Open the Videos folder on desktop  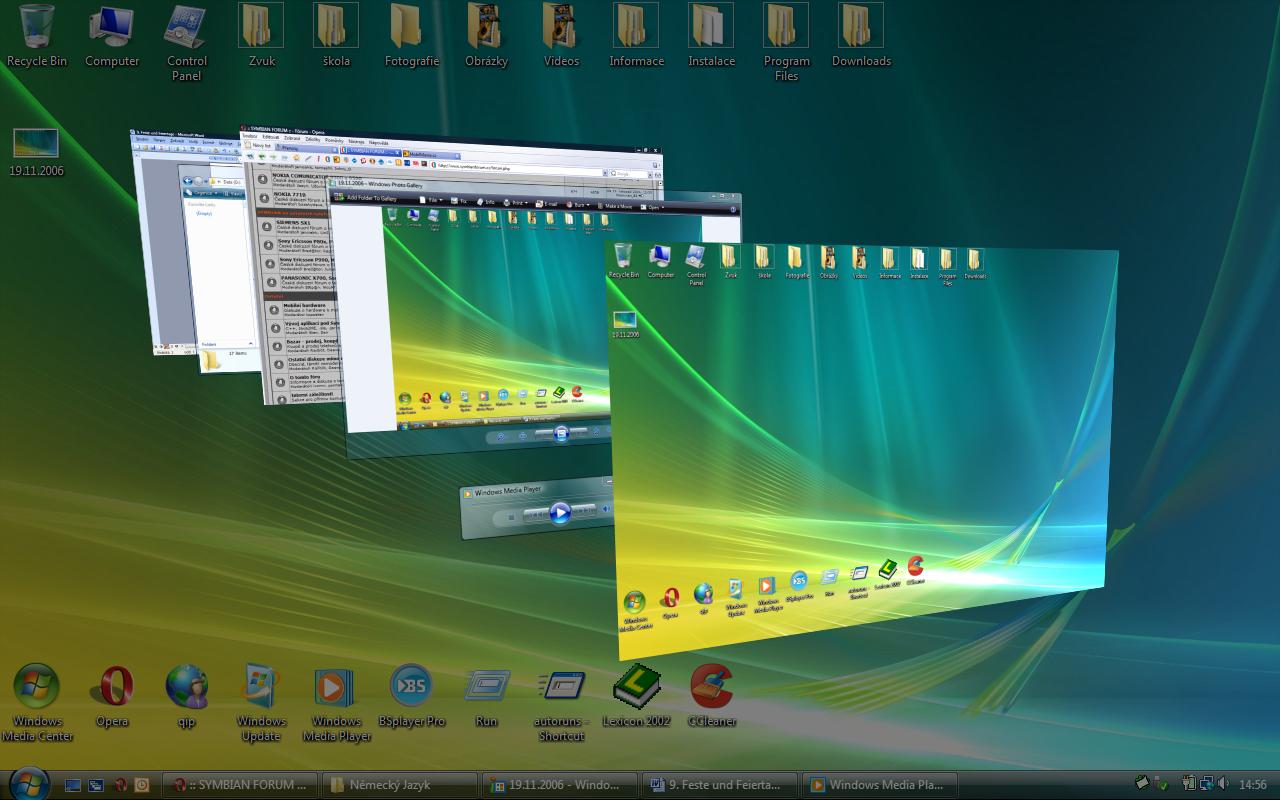[561, 36]
